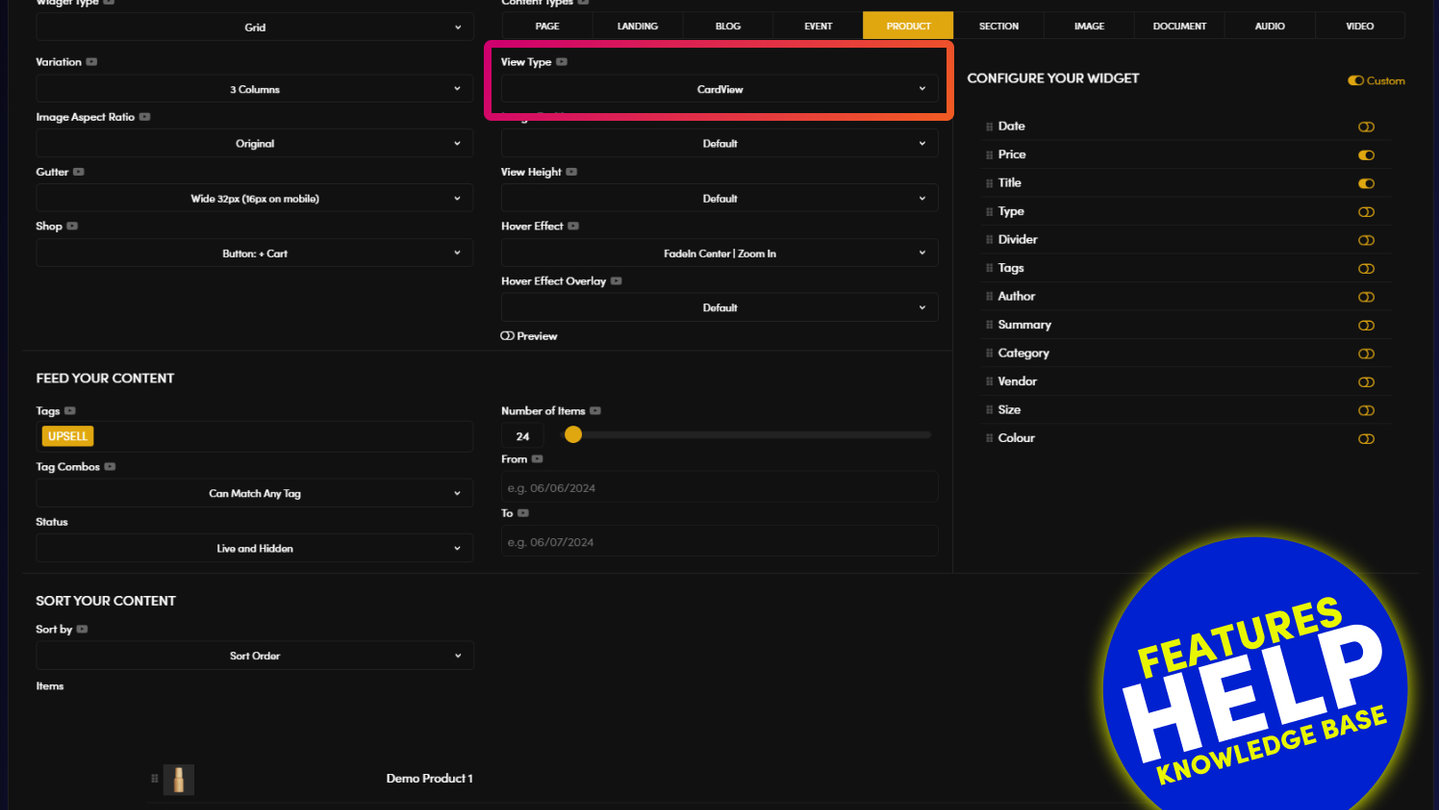The width and height of the screenshot is (1439, 810).
Task: Click the drag handle next to Demo Product 1
Action: coord(155,778)
